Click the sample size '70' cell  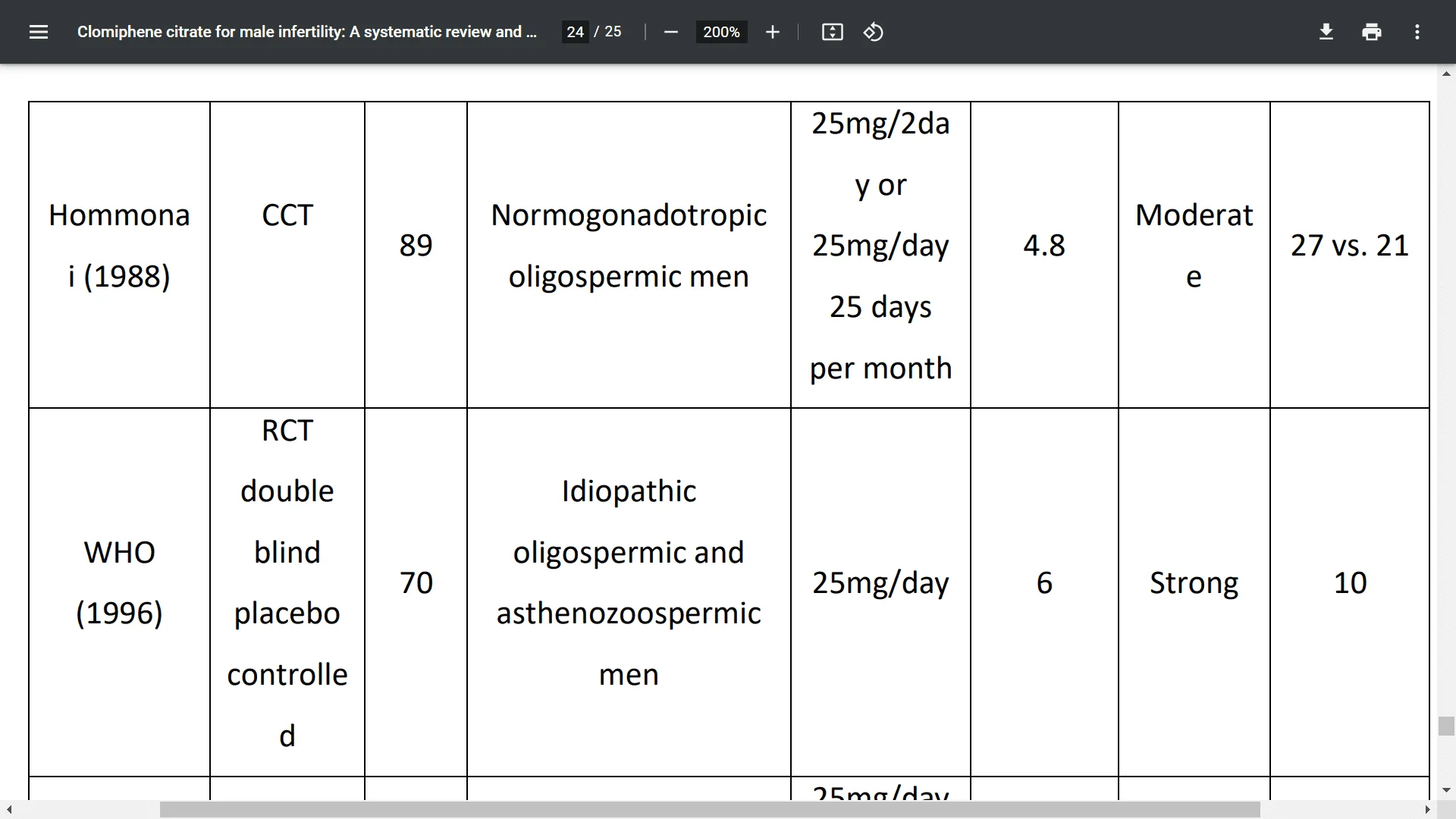pos(416,592)
